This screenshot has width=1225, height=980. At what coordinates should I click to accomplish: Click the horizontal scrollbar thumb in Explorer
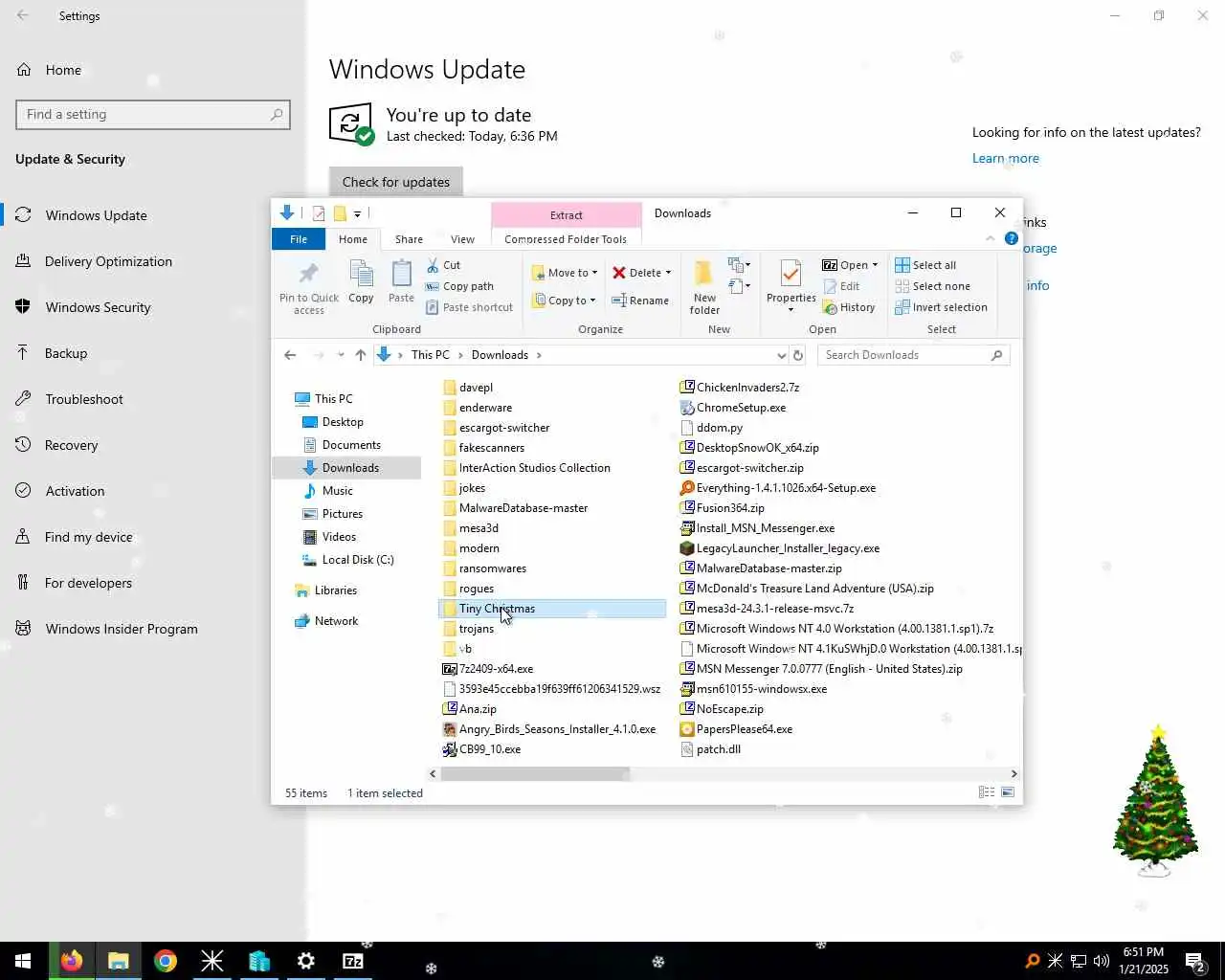pos(535,773)
